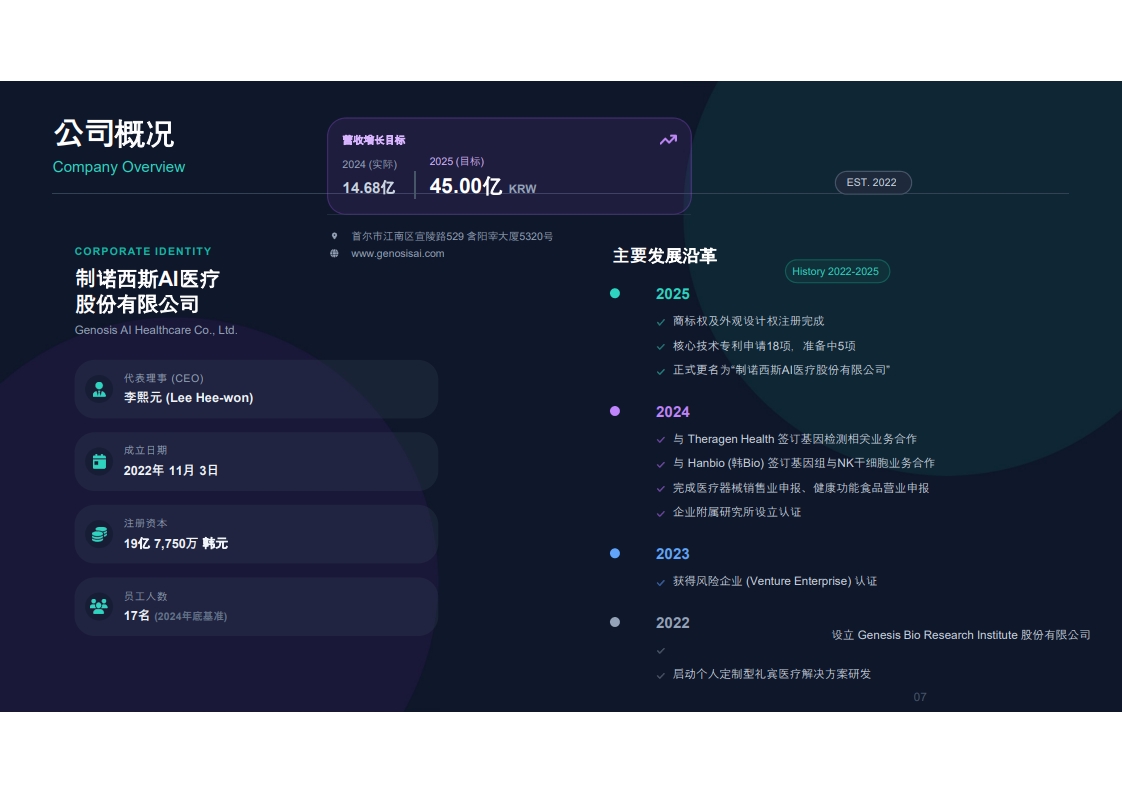This screenshot has height=793, width=1122.
Task: Click the 成立日期 label
Action: pos(145,450)
